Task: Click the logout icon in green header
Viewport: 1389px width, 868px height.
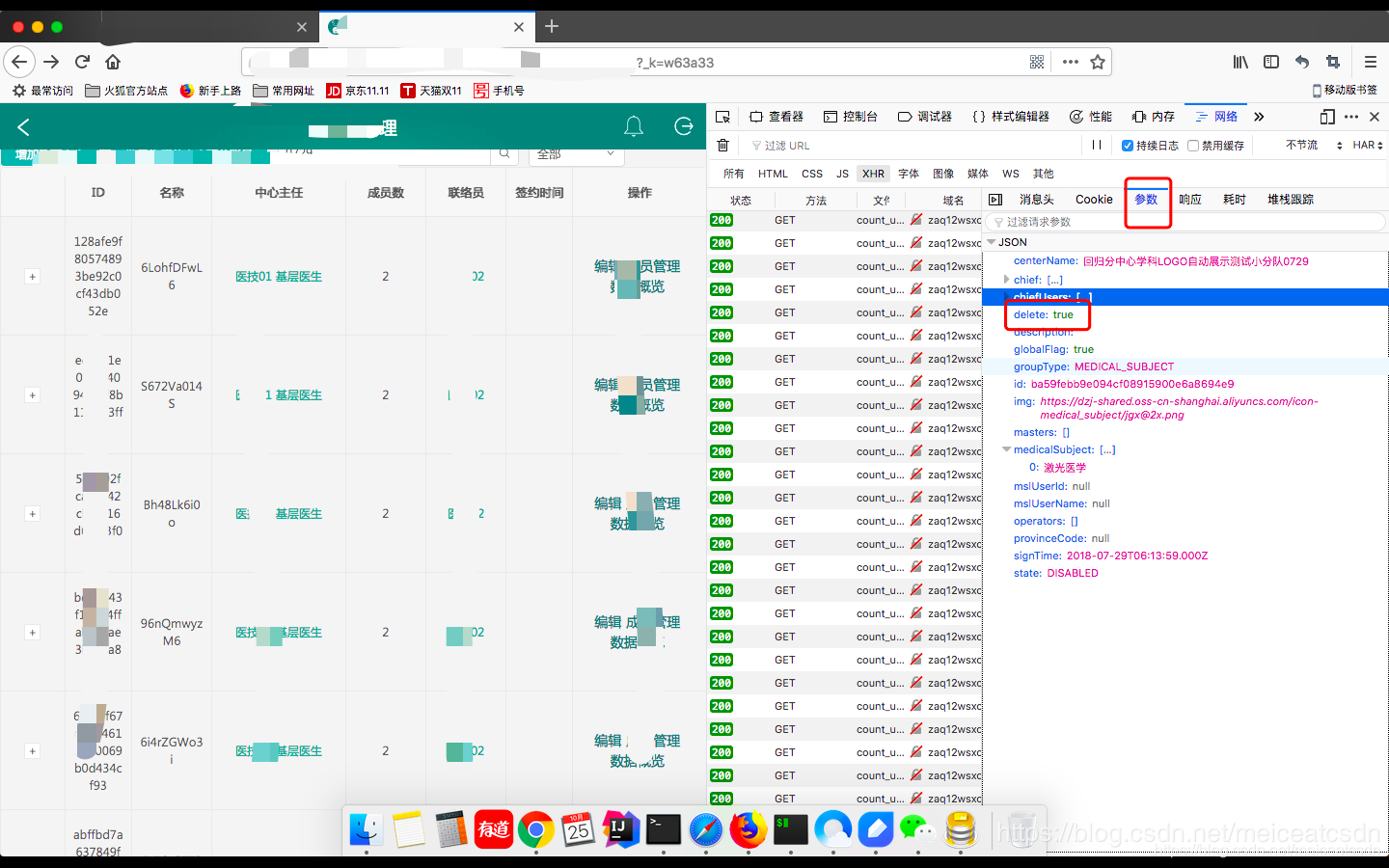Action: pos(684,126)
